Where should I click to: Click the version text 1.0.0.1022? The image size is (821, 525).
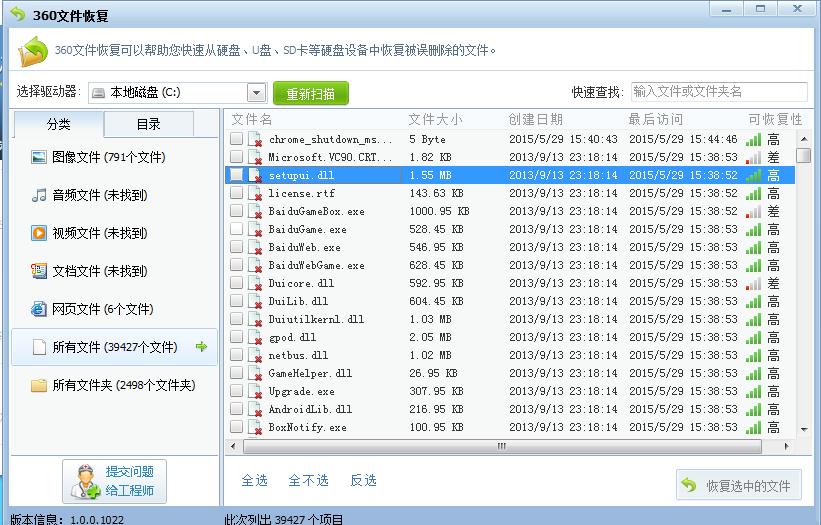pos(97,519)
